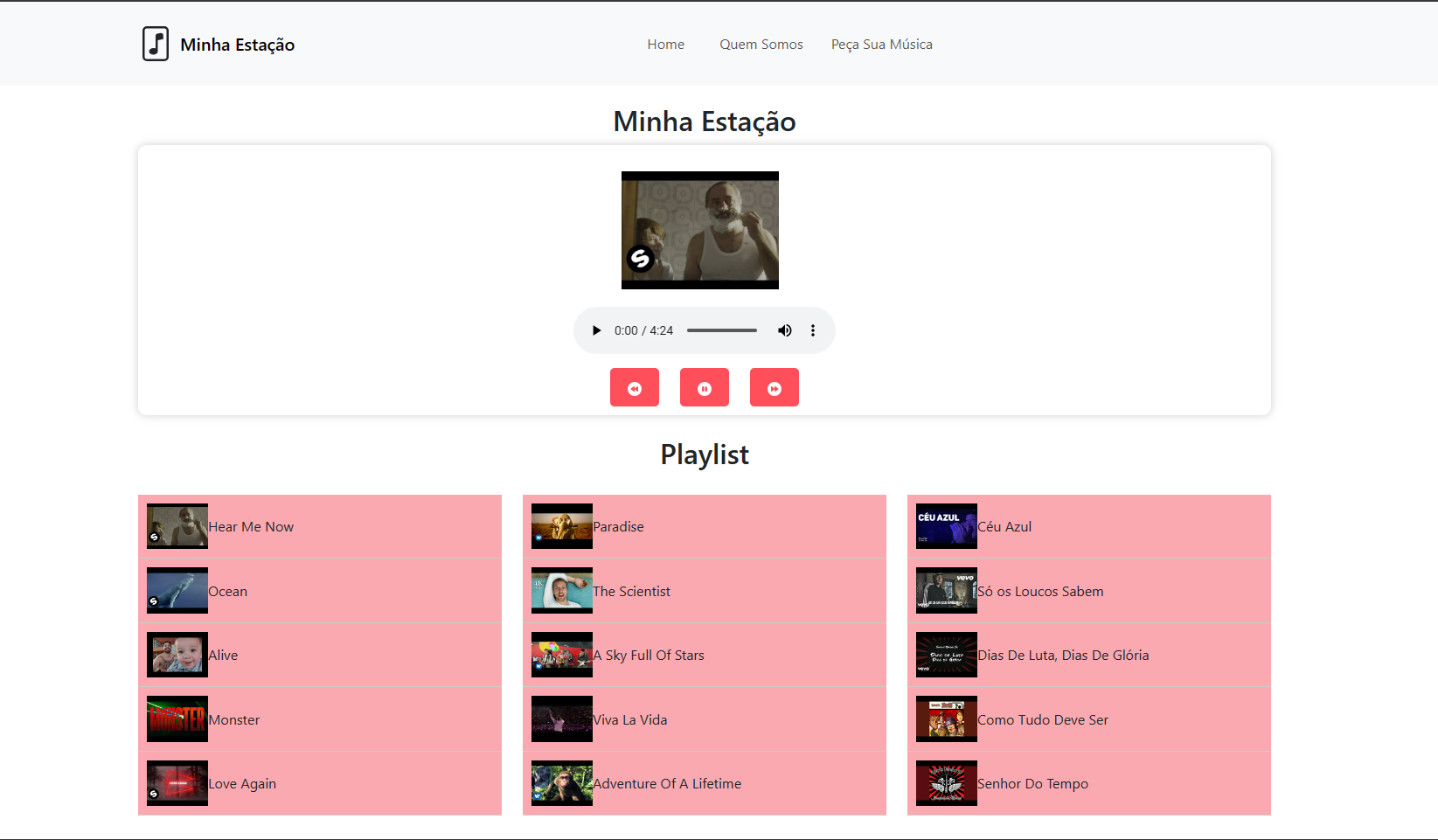Go to the Home page
This screenshot has width=1438, height=840.
(665, 45)
